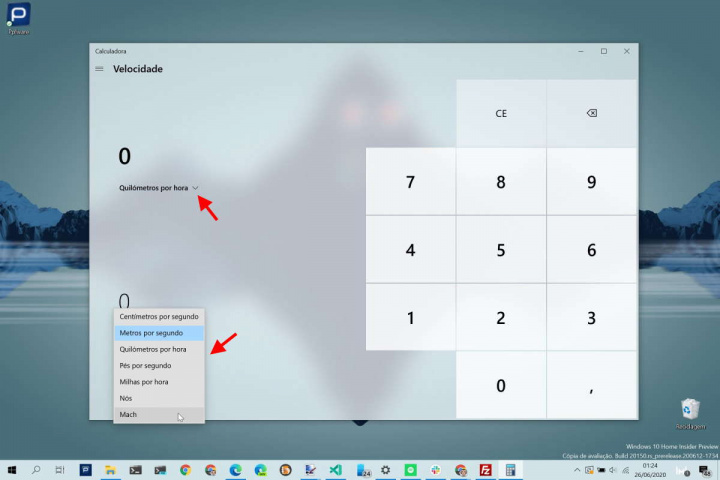Select Metros por segundo from the list

point(158,333)
